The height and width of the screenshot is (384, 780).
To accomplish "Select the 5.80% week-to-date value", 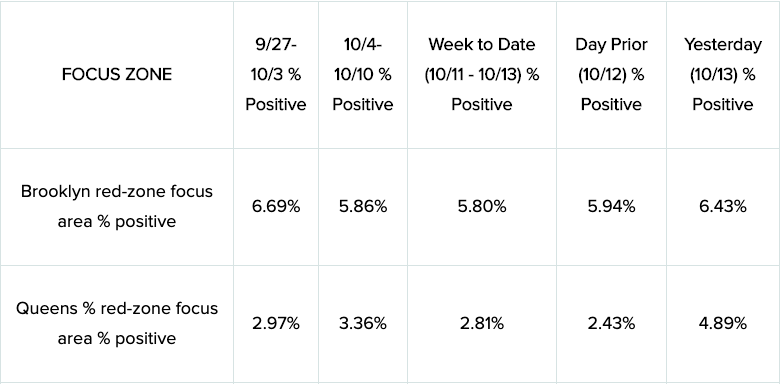I will click(482, 206).
